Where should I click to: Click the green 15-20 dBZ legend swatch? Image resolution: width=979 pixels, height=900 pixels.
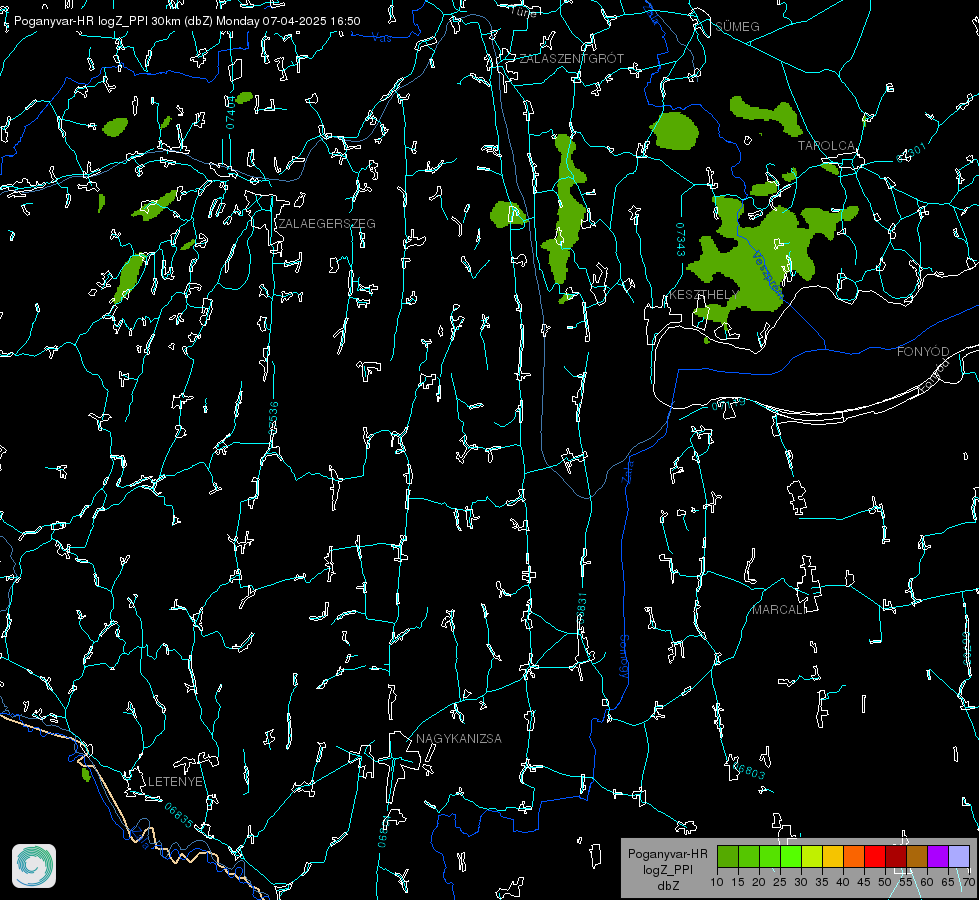749,856
